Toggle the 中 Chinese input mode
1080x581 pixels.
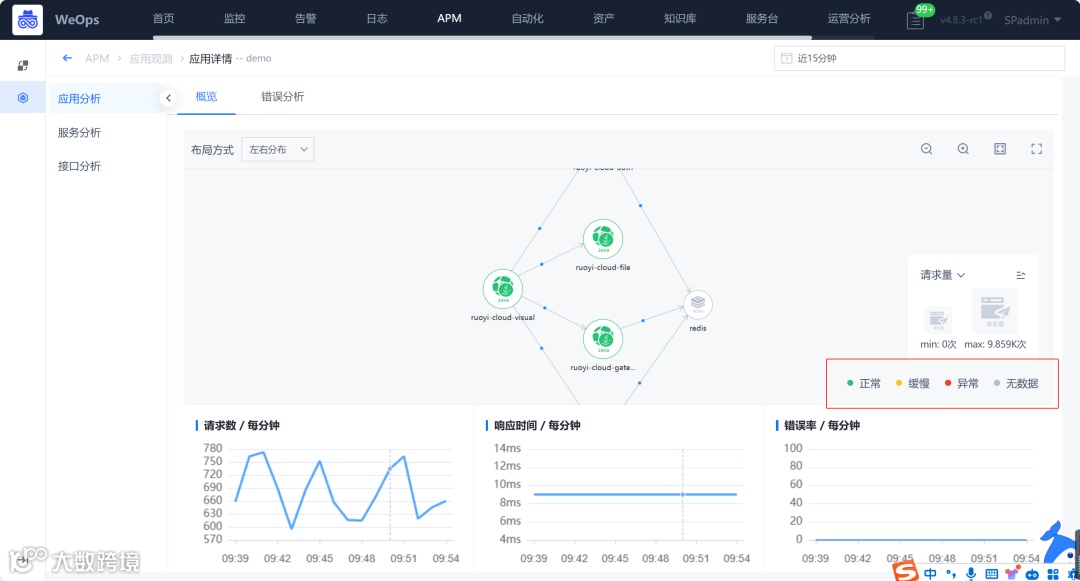tap(931, 573)
